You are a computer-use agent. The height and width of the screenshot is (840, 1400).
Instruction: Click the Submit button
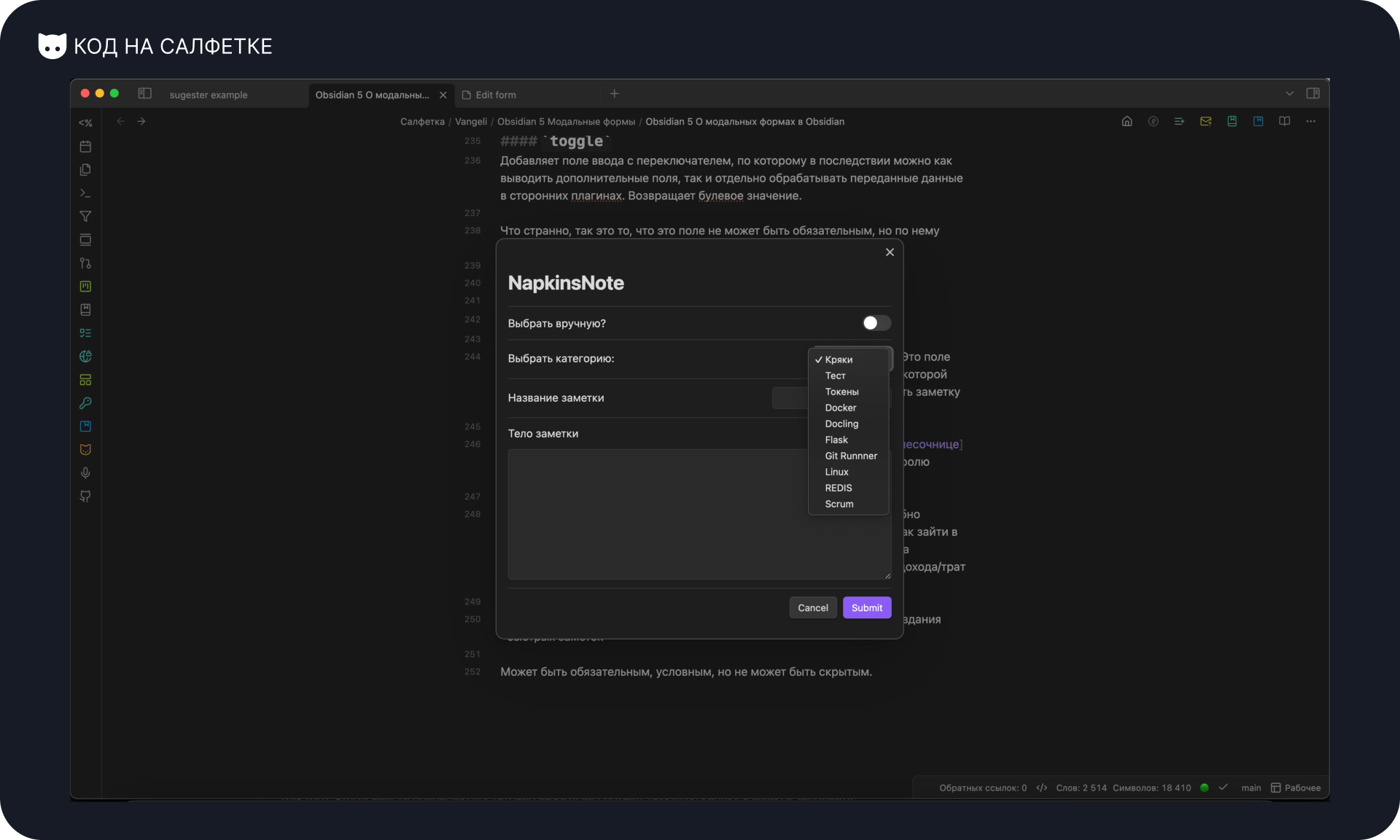click(x=867, y=608)
